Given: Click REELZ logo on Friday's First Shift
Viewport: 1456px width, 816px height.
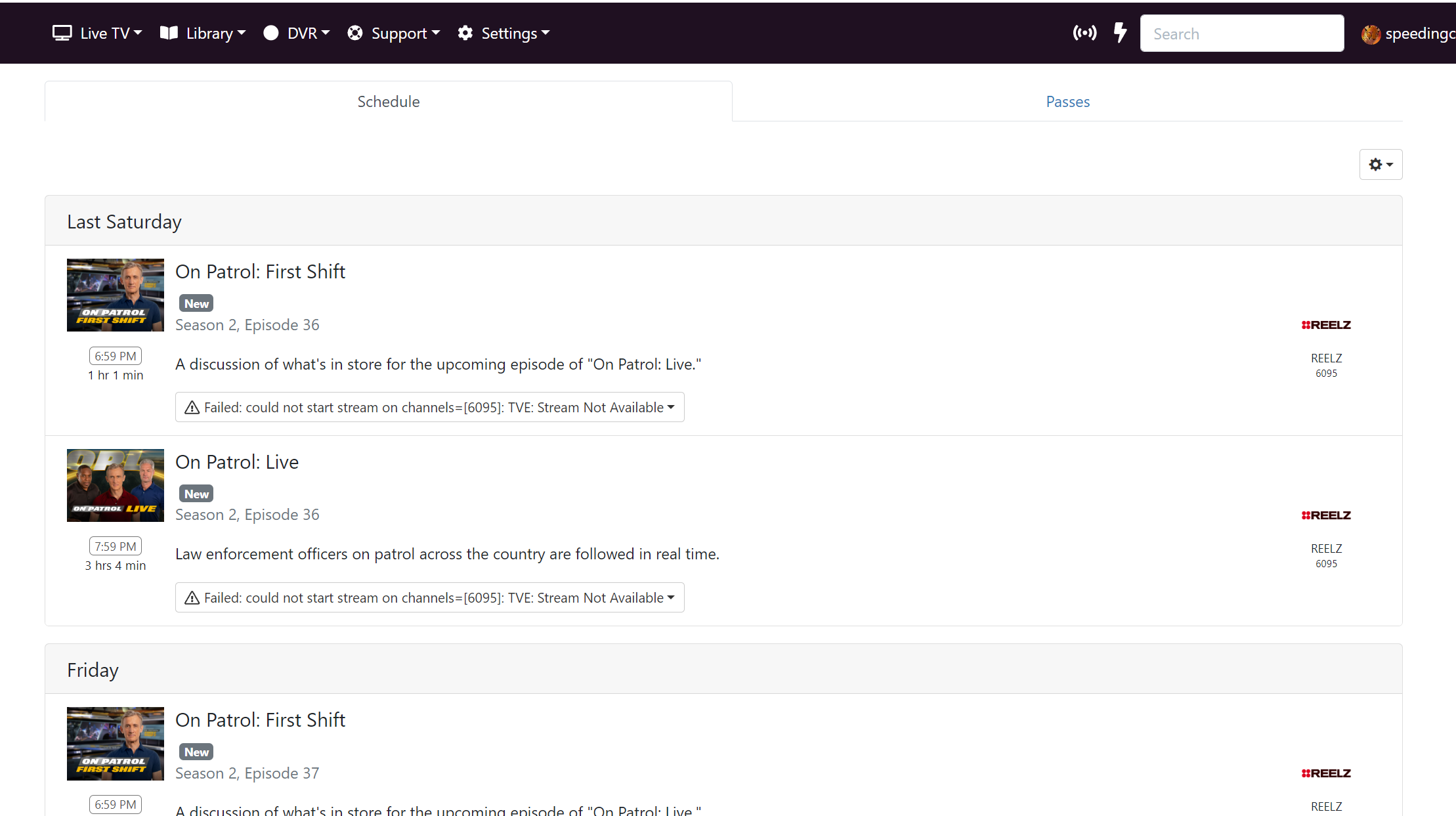Looking at the screenshot, I should tap(1326, 773).
